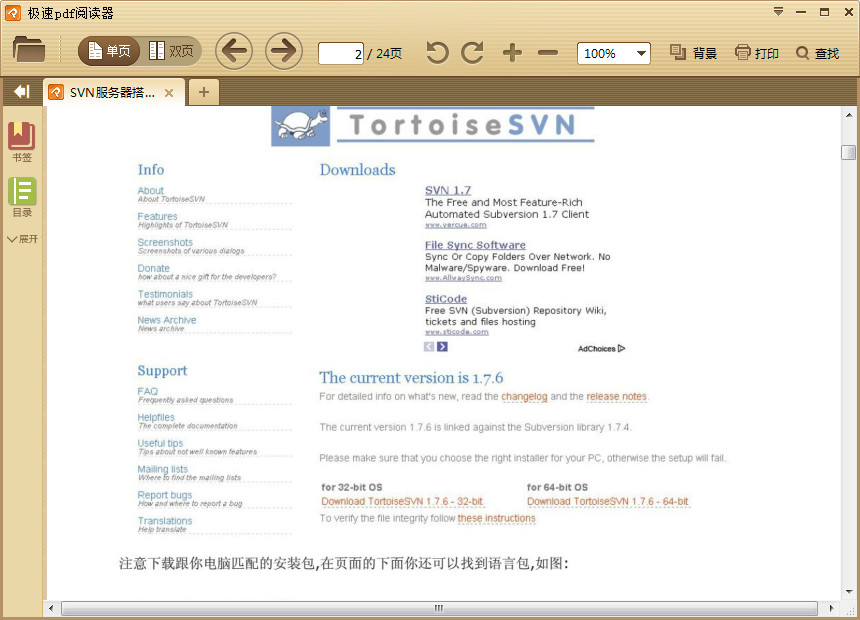Image resolution: width=860 pixels, height=620 pixels.
Task: Click Download TortoiseSVN 1.7.6 - 64-bit
Action: [608, 501]
